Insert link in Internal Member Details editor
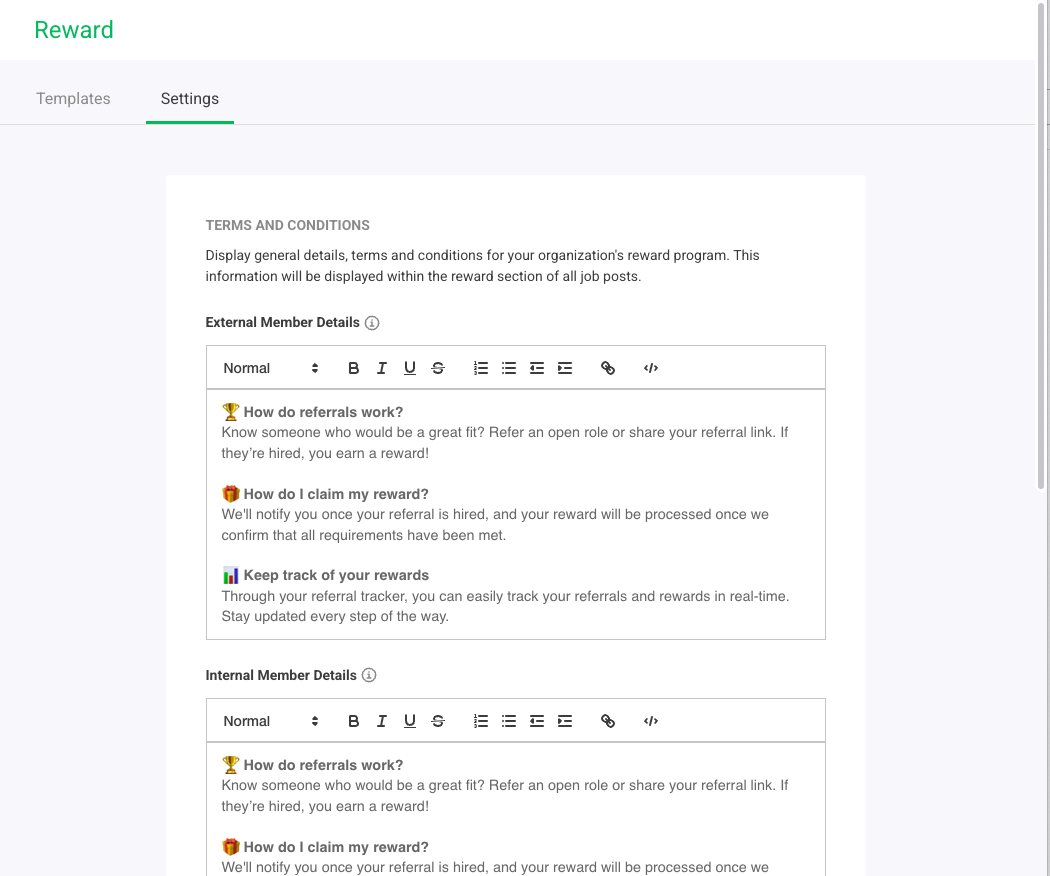This screenshot has height=876, width=1050. coord(608,721)
